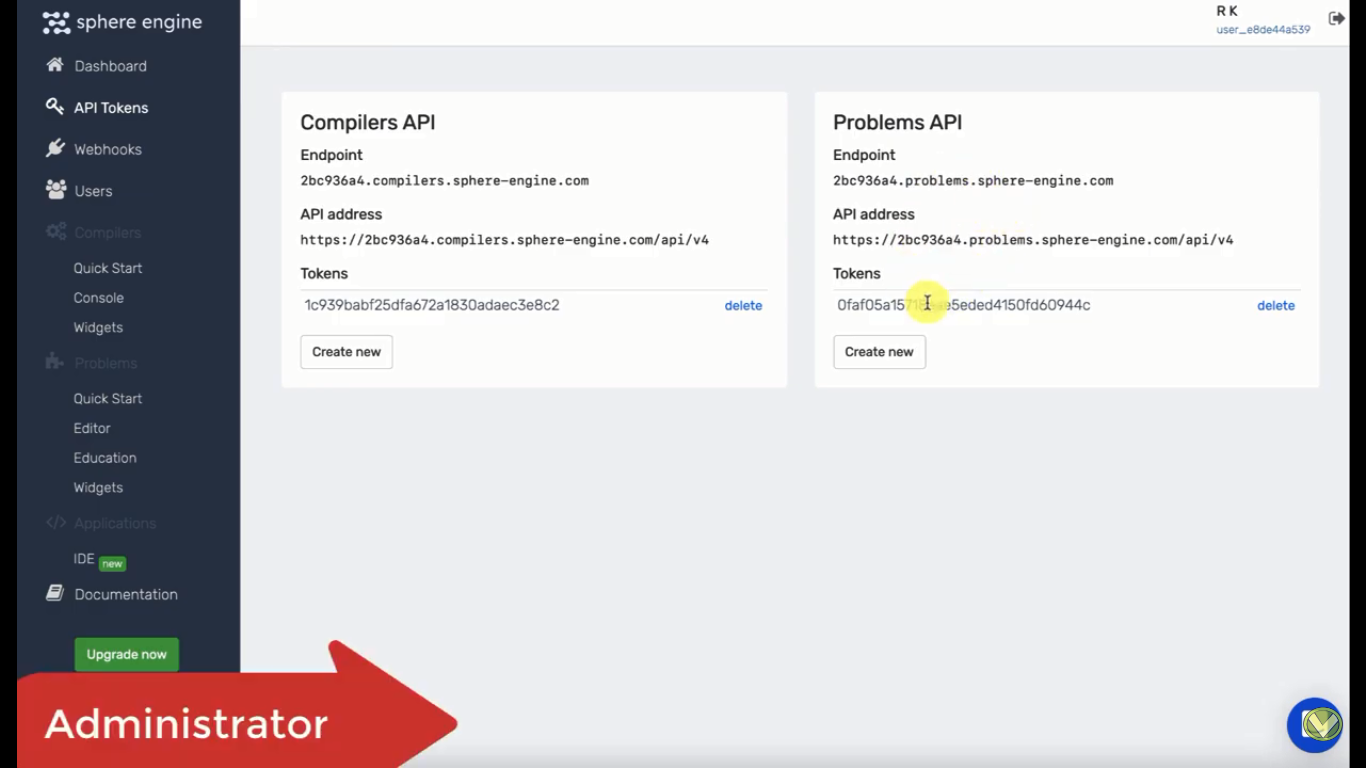This screenshot has height=768, width=1366.
Task: Click the Compilers API card heading
Action: (x=368, y=122)
